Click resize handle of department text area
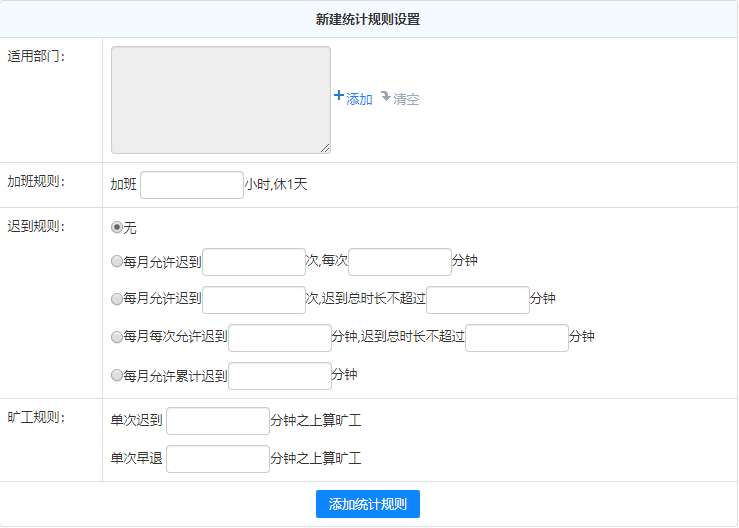739x528 pixels. (325, 148)
